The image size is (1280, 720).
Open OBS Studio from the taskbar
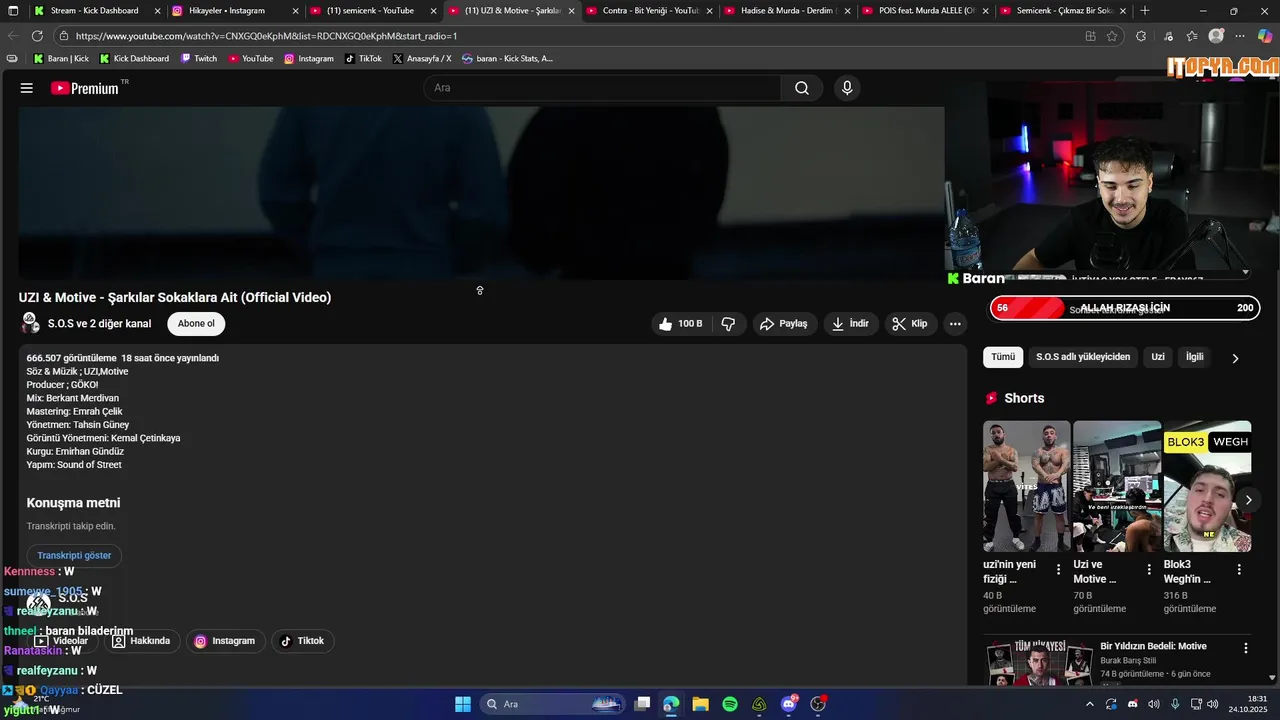point(818,704)
